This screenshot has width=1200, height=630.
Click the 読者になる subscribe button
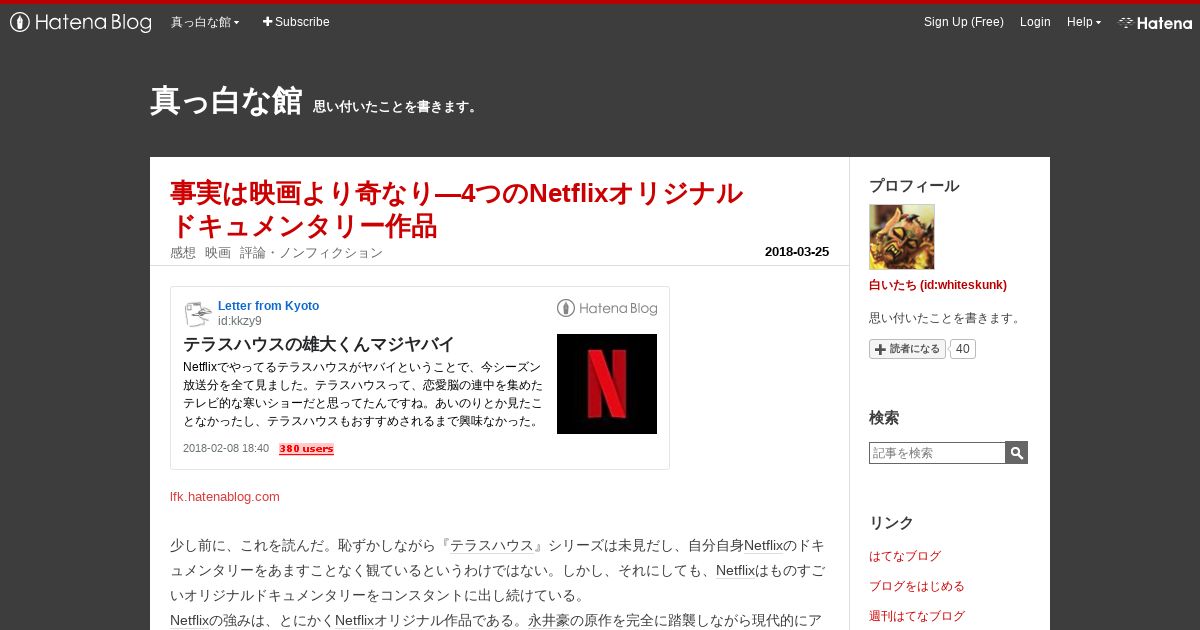[907, 349]
